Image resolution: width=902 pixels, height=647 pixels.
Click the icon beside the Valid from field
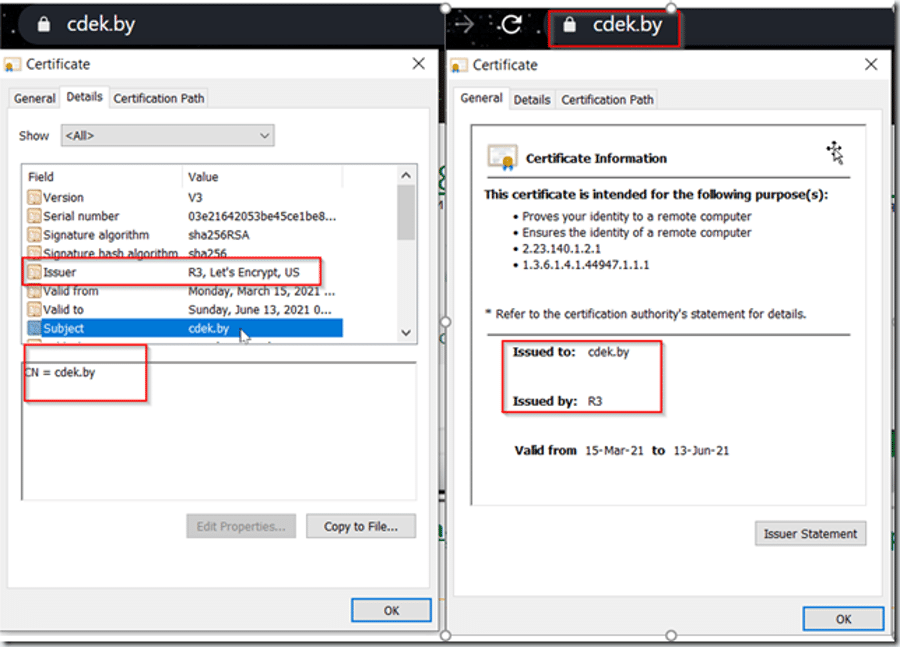[x=34, y=291]
